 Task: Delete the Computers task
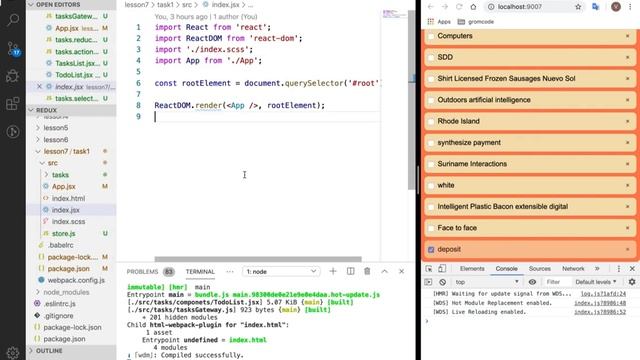coord(627,36)
